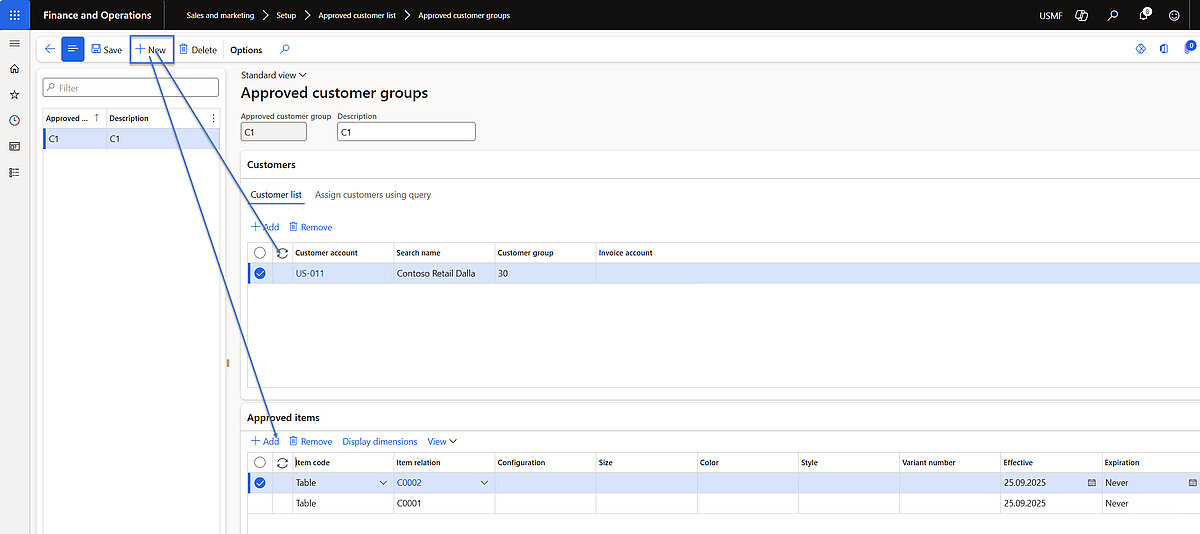Open the notifications bell icon

tap(1144, 15)
